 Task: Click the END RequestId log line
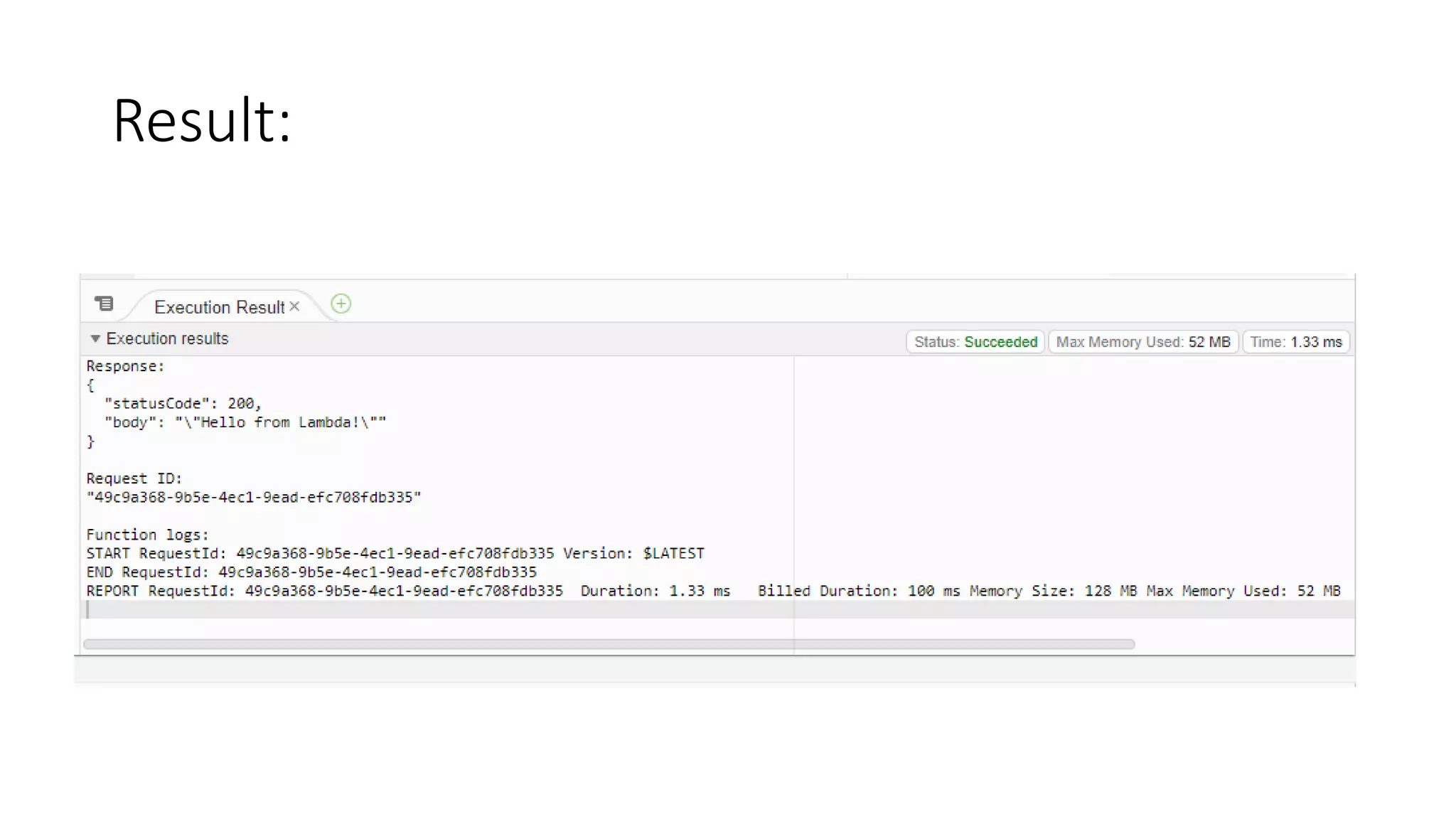pyautogui.click(x=311, y=572)
